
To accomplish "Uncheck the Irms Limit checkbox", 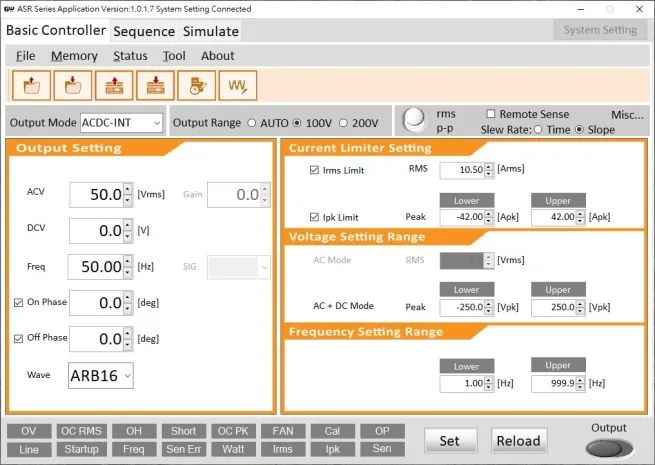I will [314, 170].
